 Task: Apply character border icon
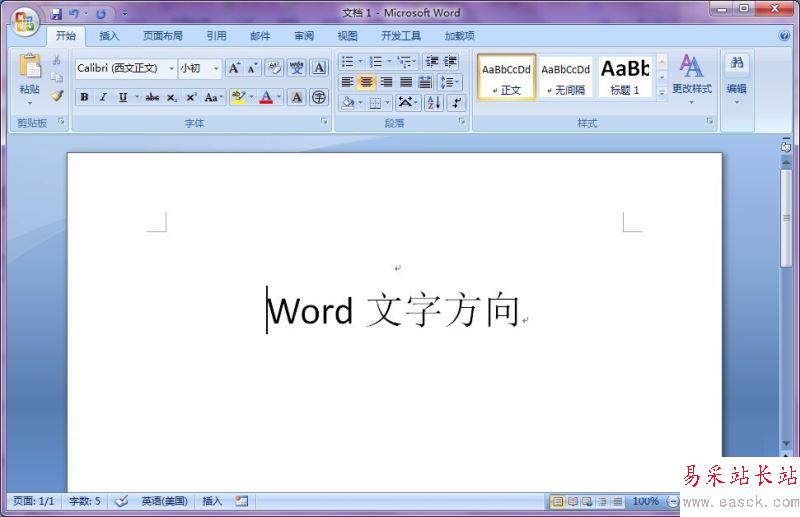coord(319,68)
